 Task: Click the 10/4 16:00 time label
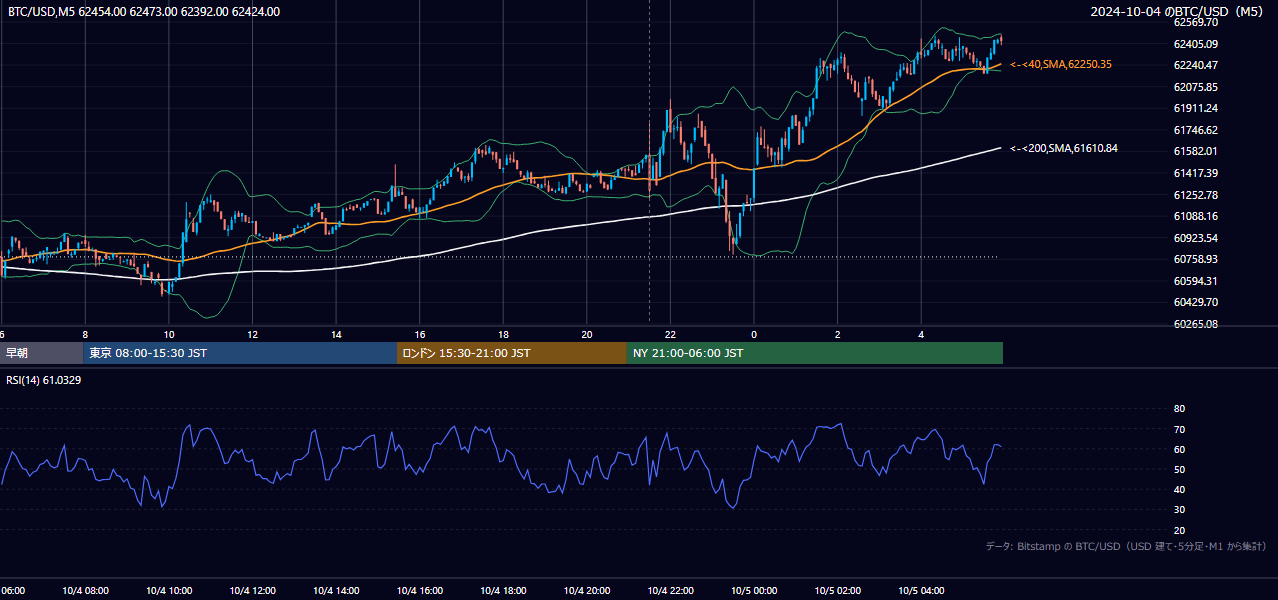coord(420,591)
